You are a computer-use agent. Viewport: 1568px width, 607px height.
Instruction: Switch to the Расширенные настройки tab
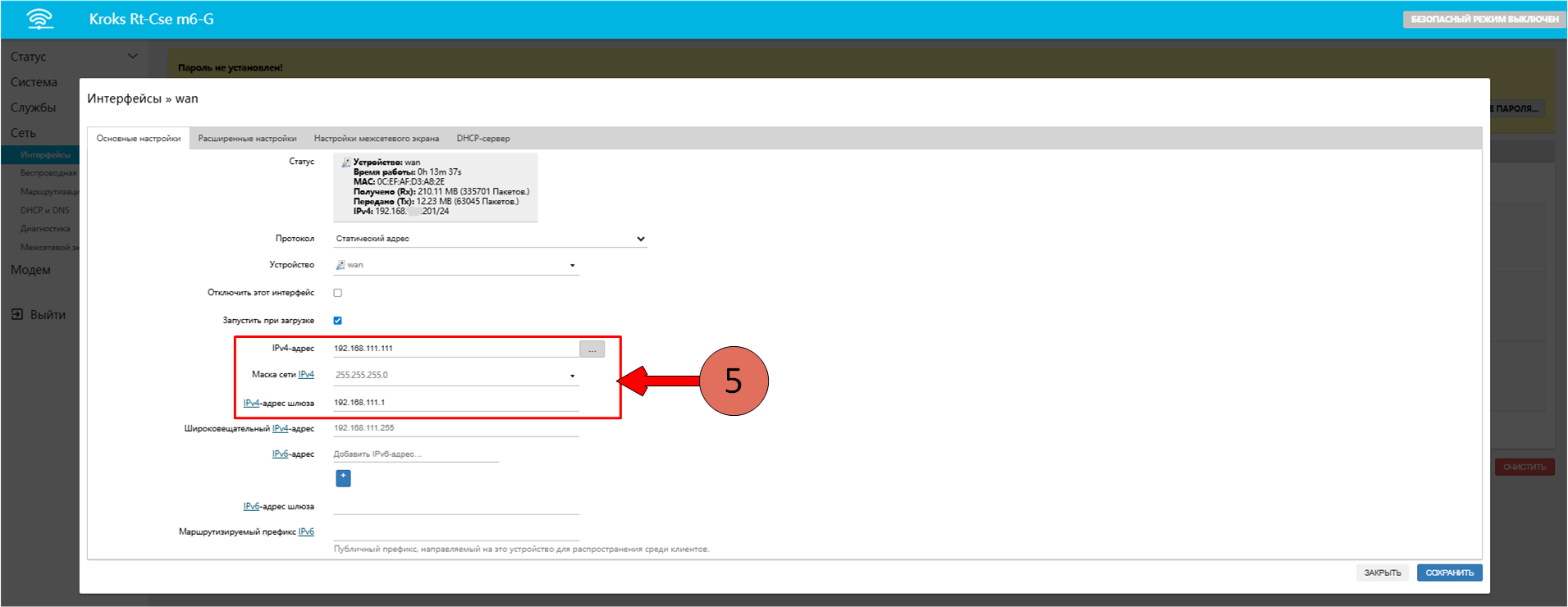click(x=247, y=139)
